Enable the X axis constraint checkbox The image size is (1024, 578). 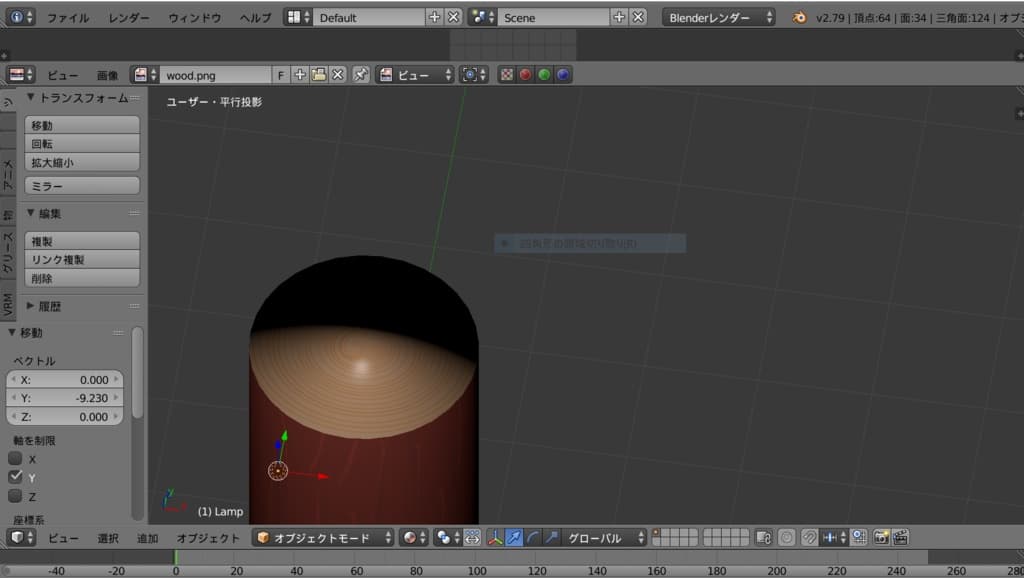[x=15, y=458]
